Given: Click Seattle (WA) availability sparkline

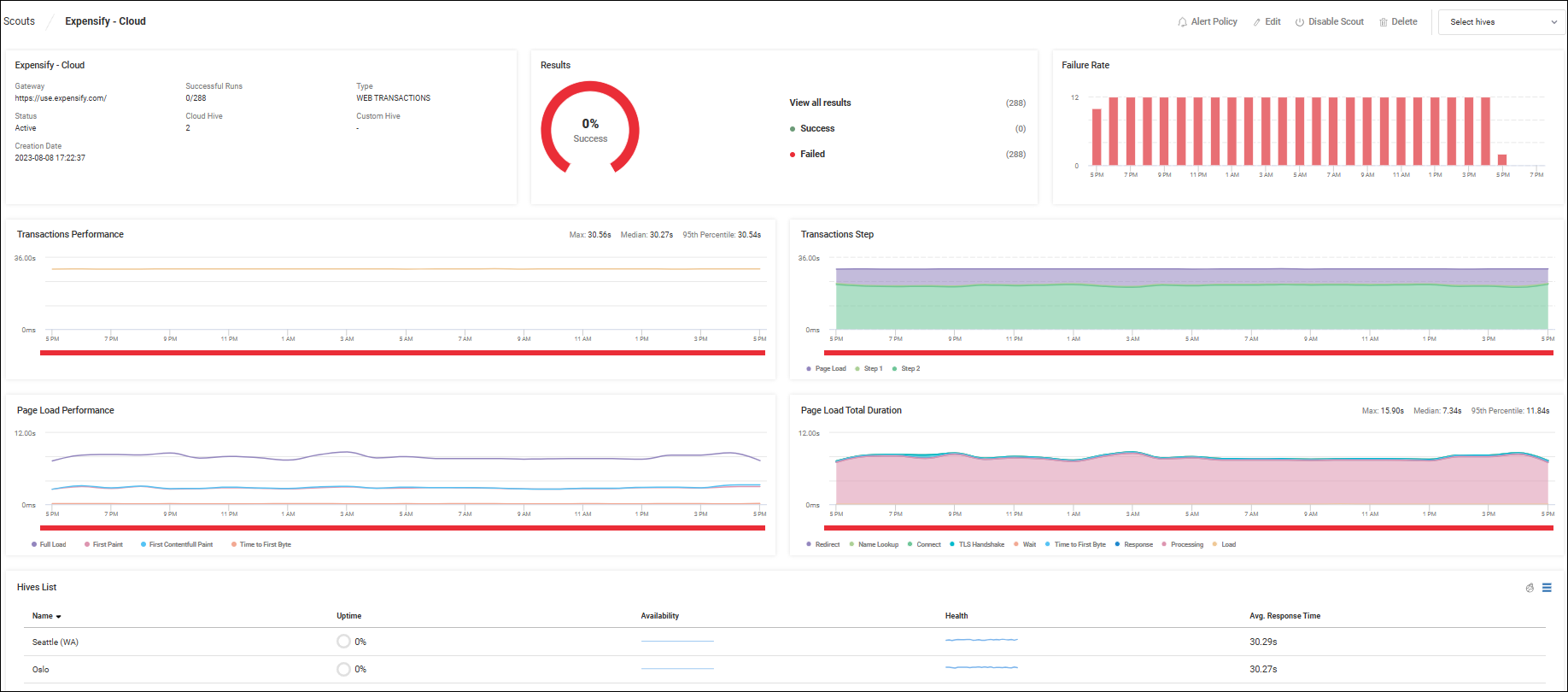Looking at the screenshot, I should (677, 641).
